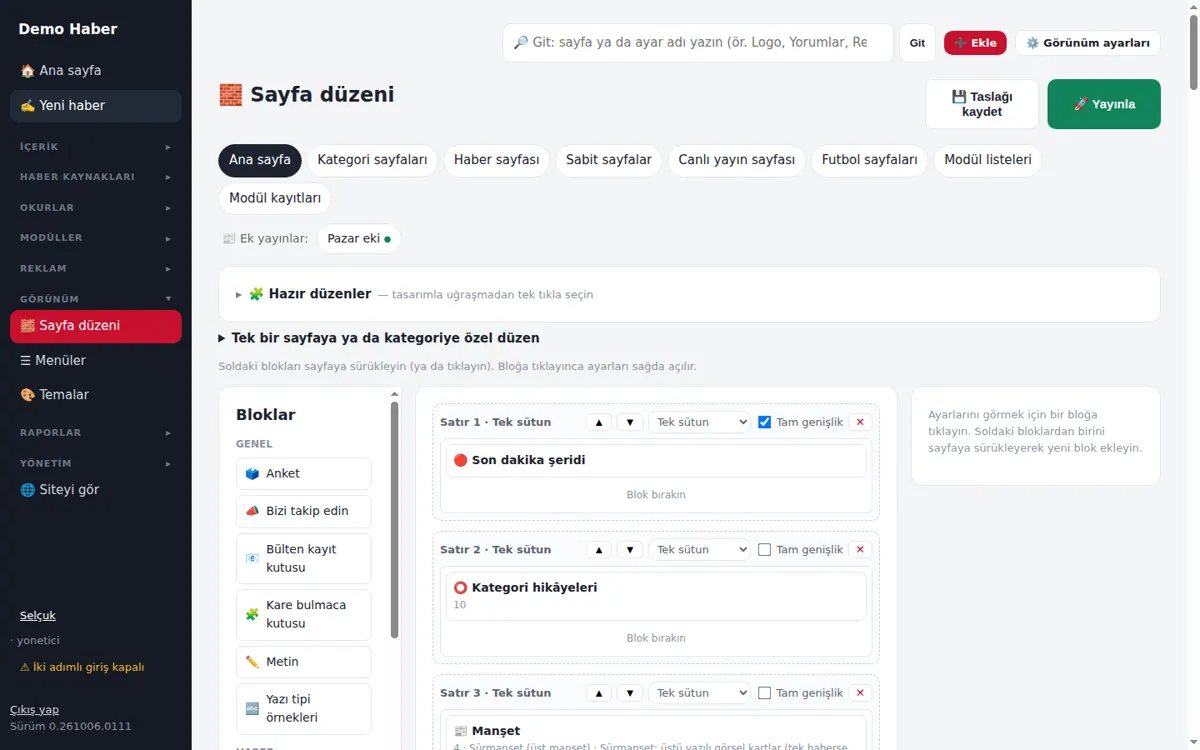Move Satır 3 down with the arrow

[x=630, y=693]
